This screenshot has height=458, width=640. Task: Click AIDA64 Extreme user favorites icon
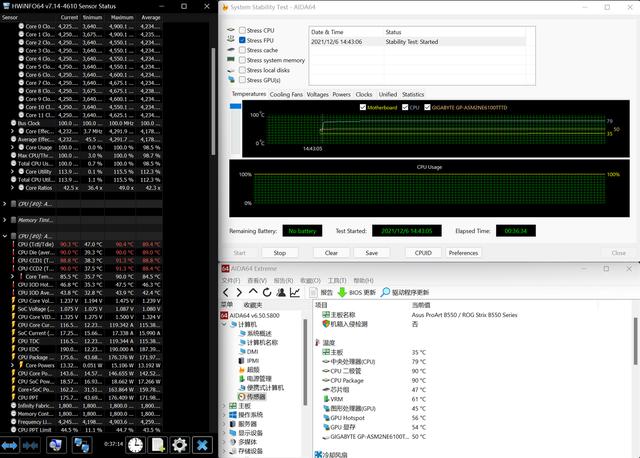point(281,292)
